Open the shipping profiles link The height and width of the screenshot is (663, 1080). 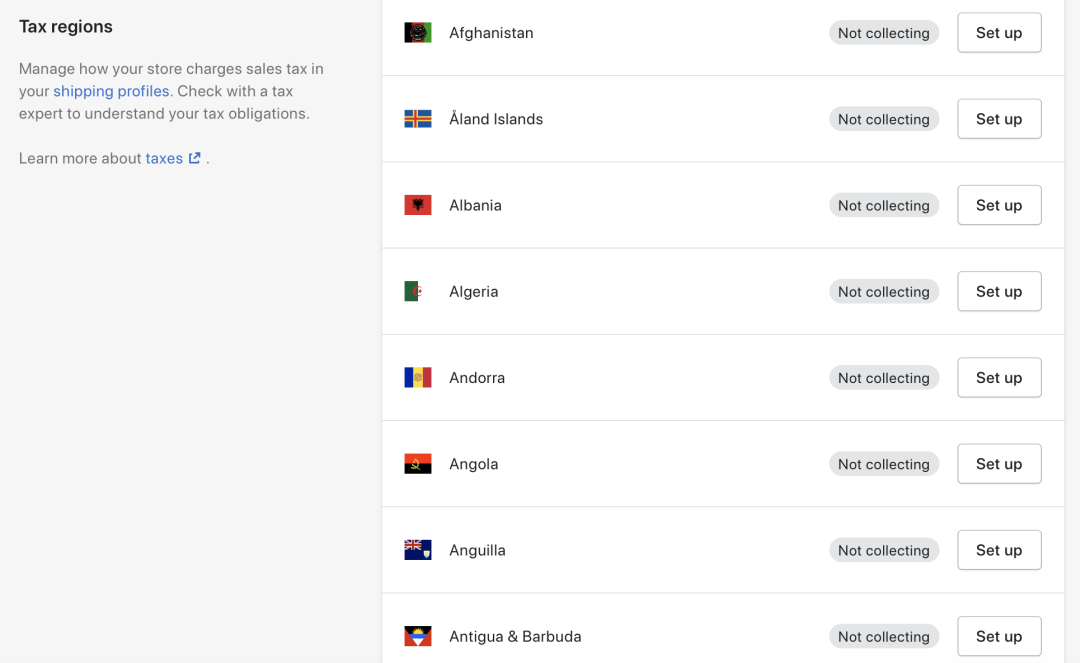[x=111, y=91]
